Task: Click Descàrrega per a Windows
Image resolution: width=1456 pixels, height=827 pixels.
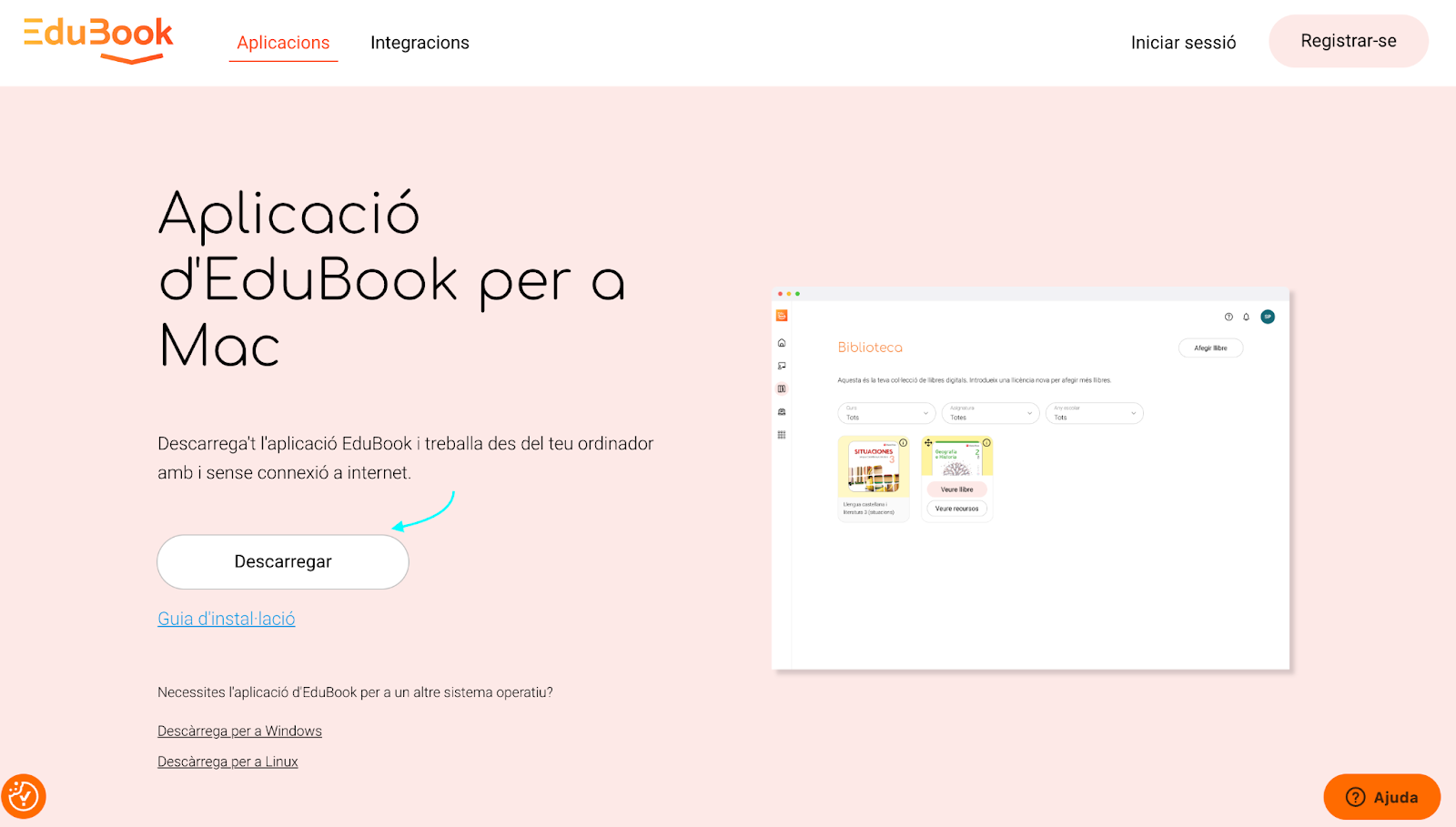Action: 239,731
